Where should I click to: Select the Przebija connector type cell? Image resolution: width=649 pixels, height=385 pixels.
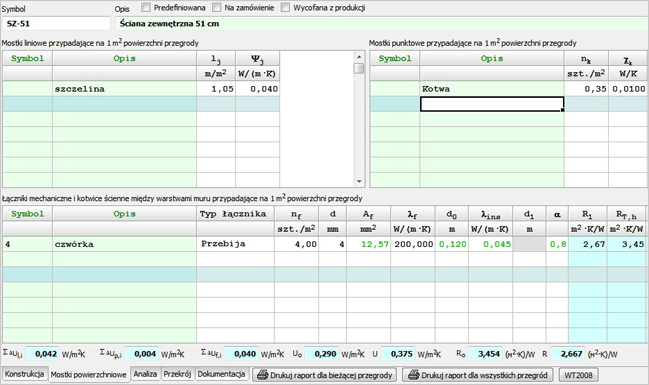[x=235, y=244]
